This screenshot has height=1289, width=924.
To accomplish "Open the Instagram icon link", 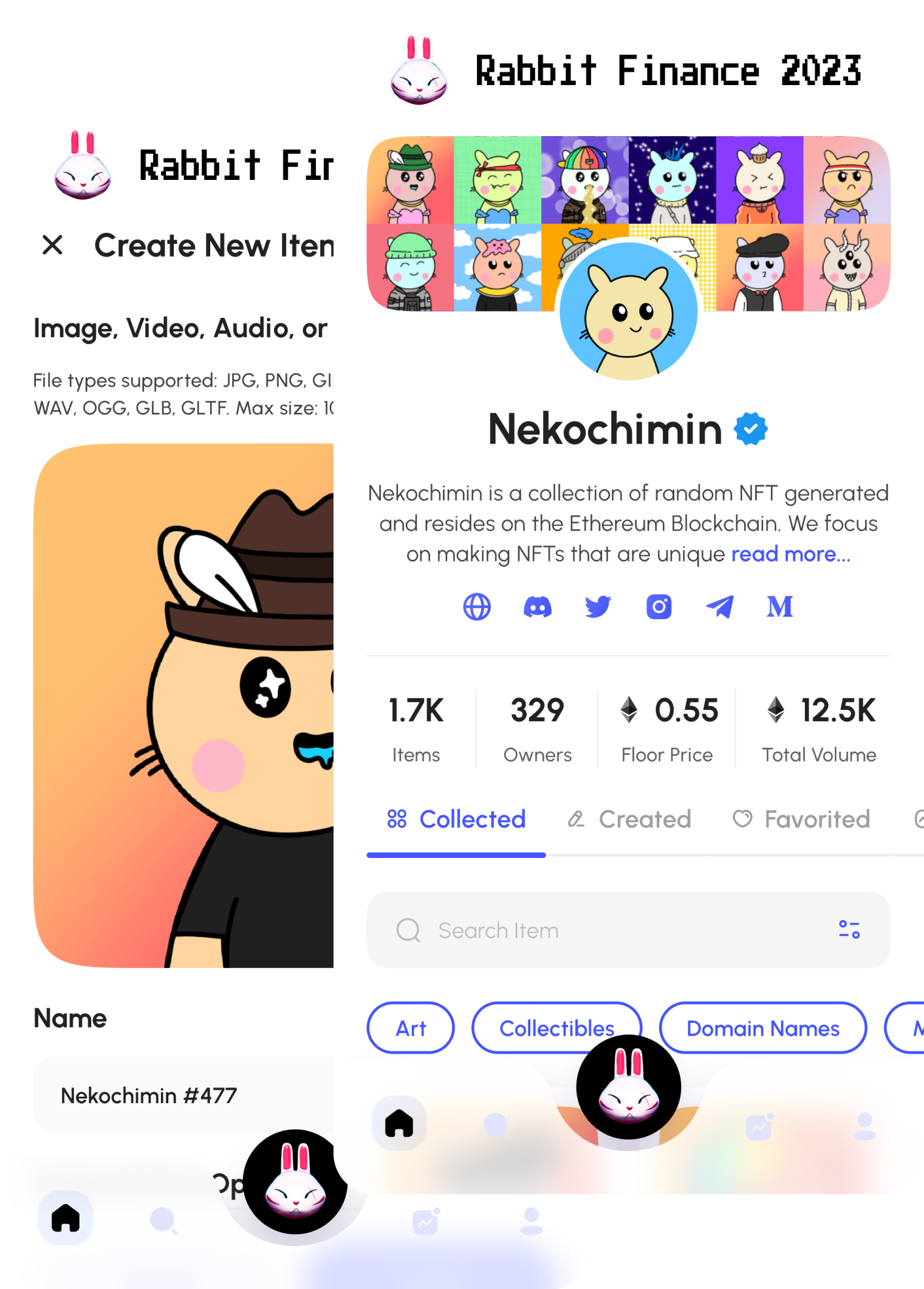I will coord(659,607).
